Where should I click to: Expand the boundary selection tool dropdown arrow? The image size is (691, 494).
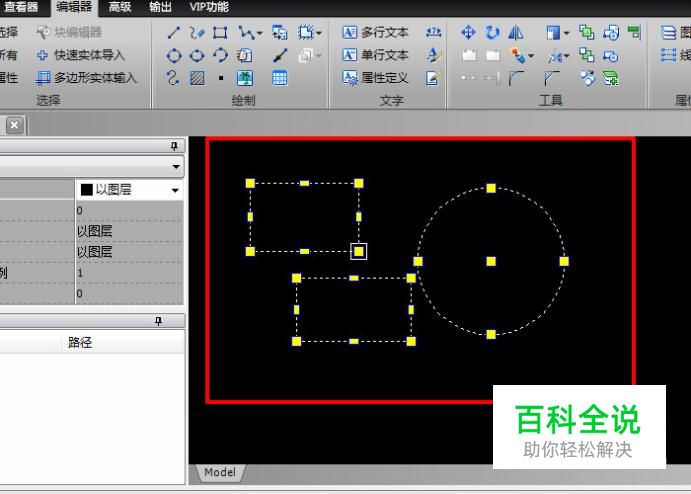(319, 33)
